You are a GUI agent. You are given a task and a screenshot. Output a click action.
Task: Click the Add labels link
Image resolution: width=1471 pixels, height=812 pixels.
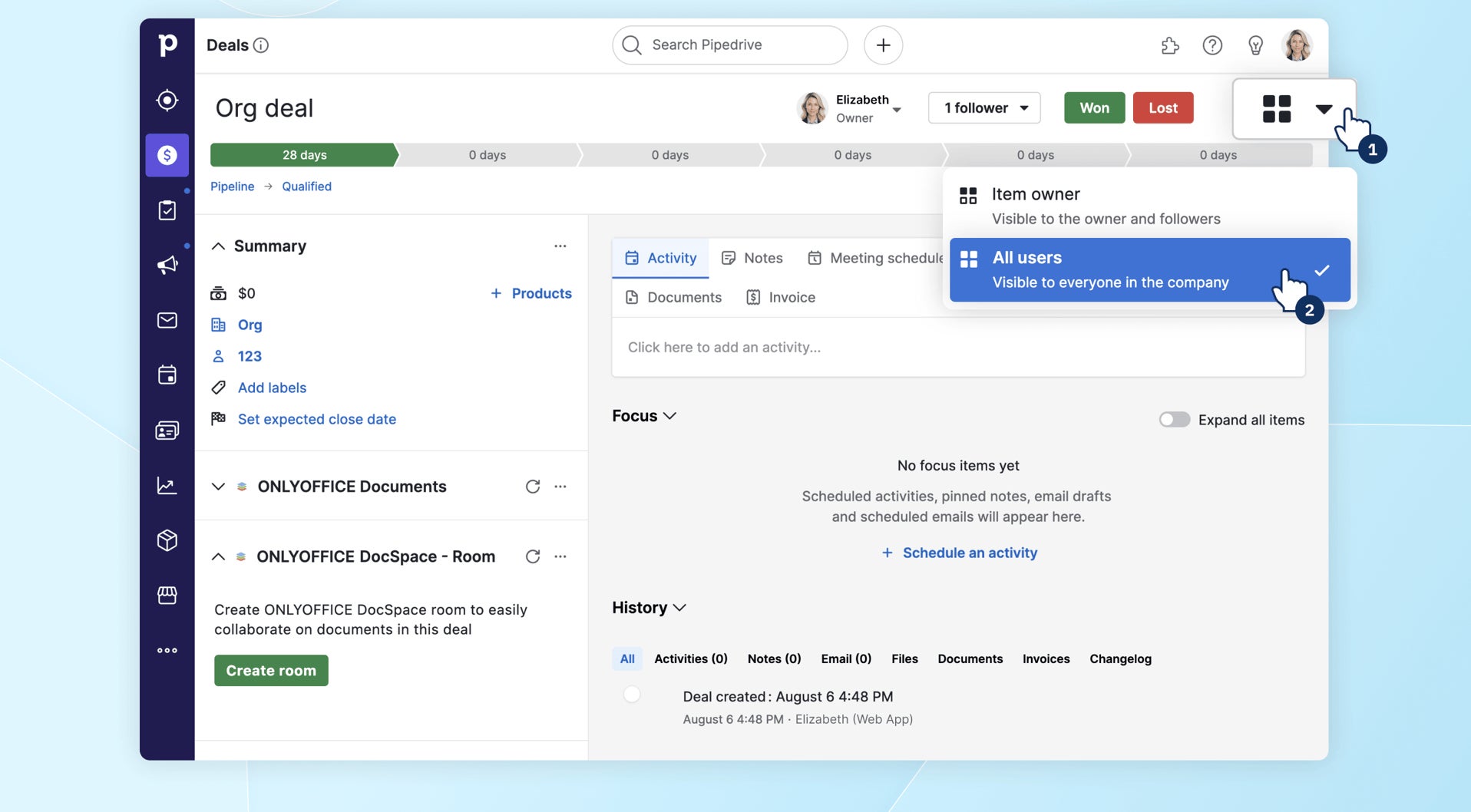[272, 388]
